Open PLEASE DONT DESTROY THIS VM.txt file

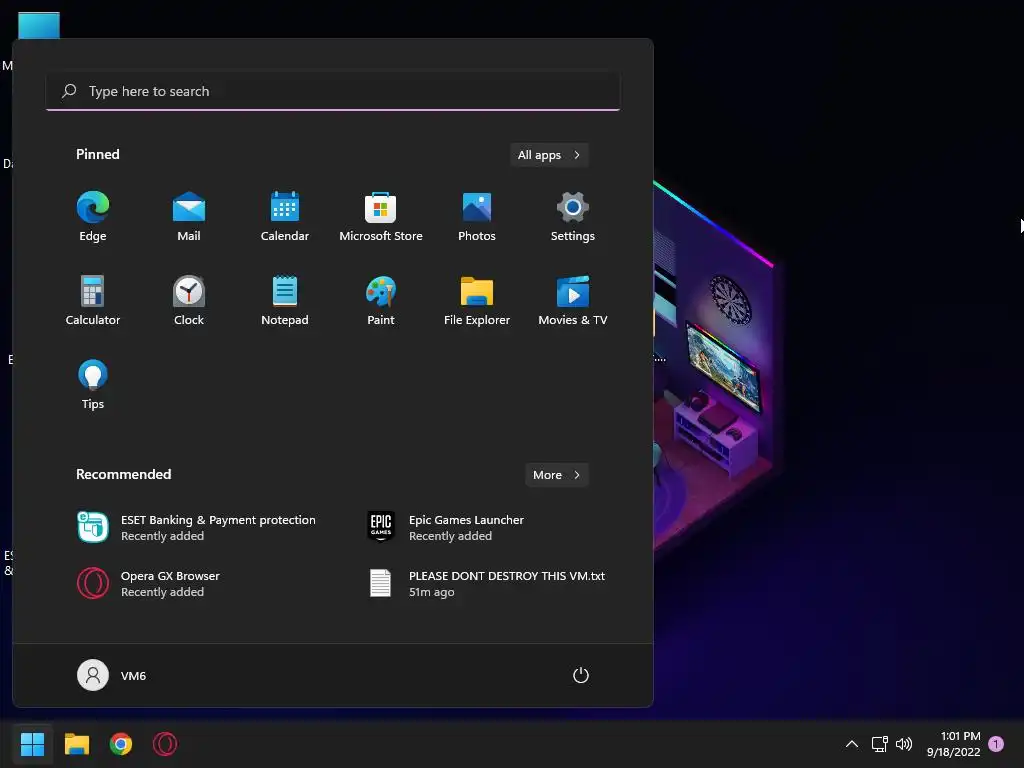487,583
